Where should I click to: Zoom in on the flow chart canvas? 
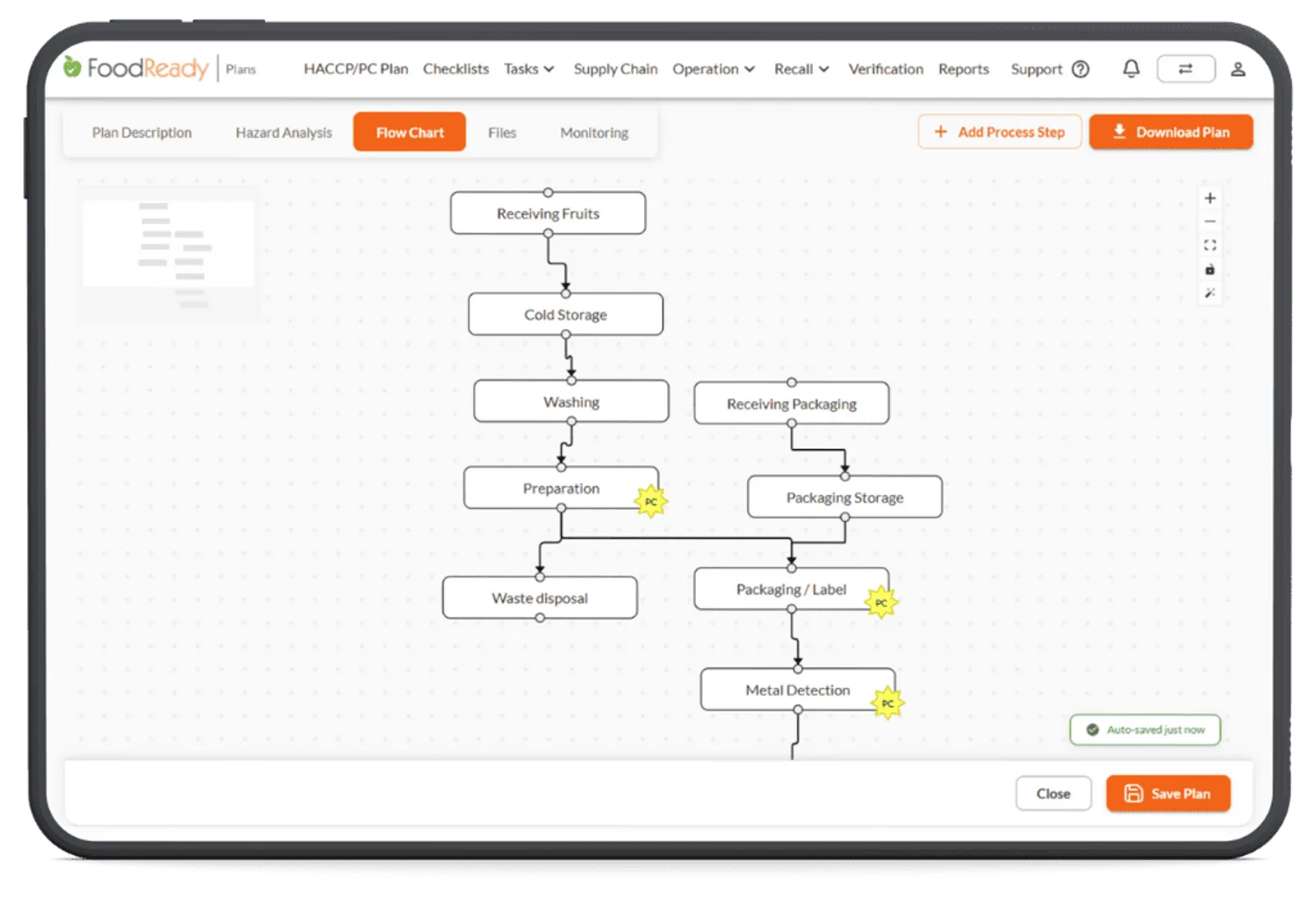[x=1210, y=198]
